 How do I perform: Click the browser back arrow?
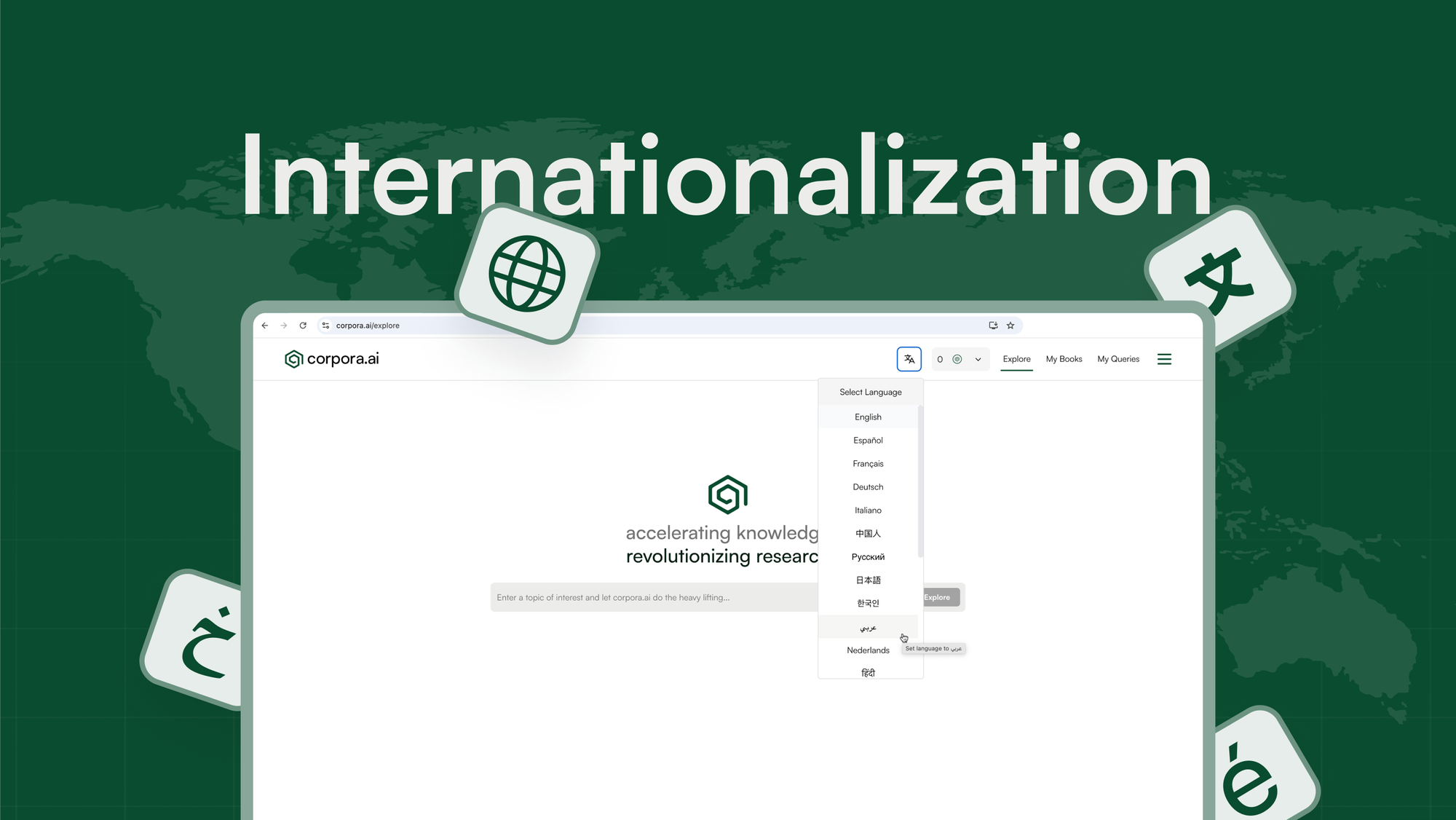coord(265,326)
